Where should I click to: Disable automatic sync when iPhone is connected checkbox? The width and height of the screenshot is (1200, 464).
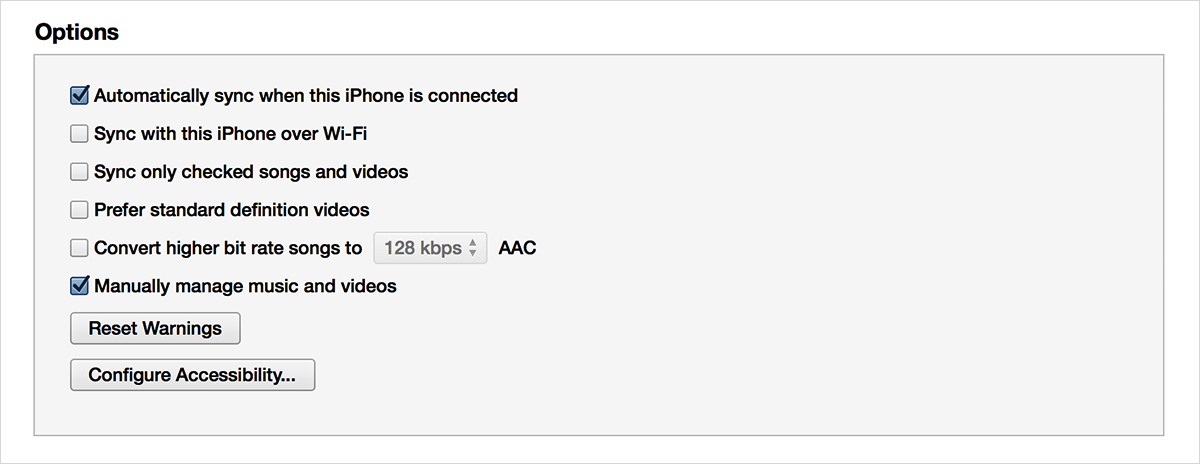(x=80, y=96)
